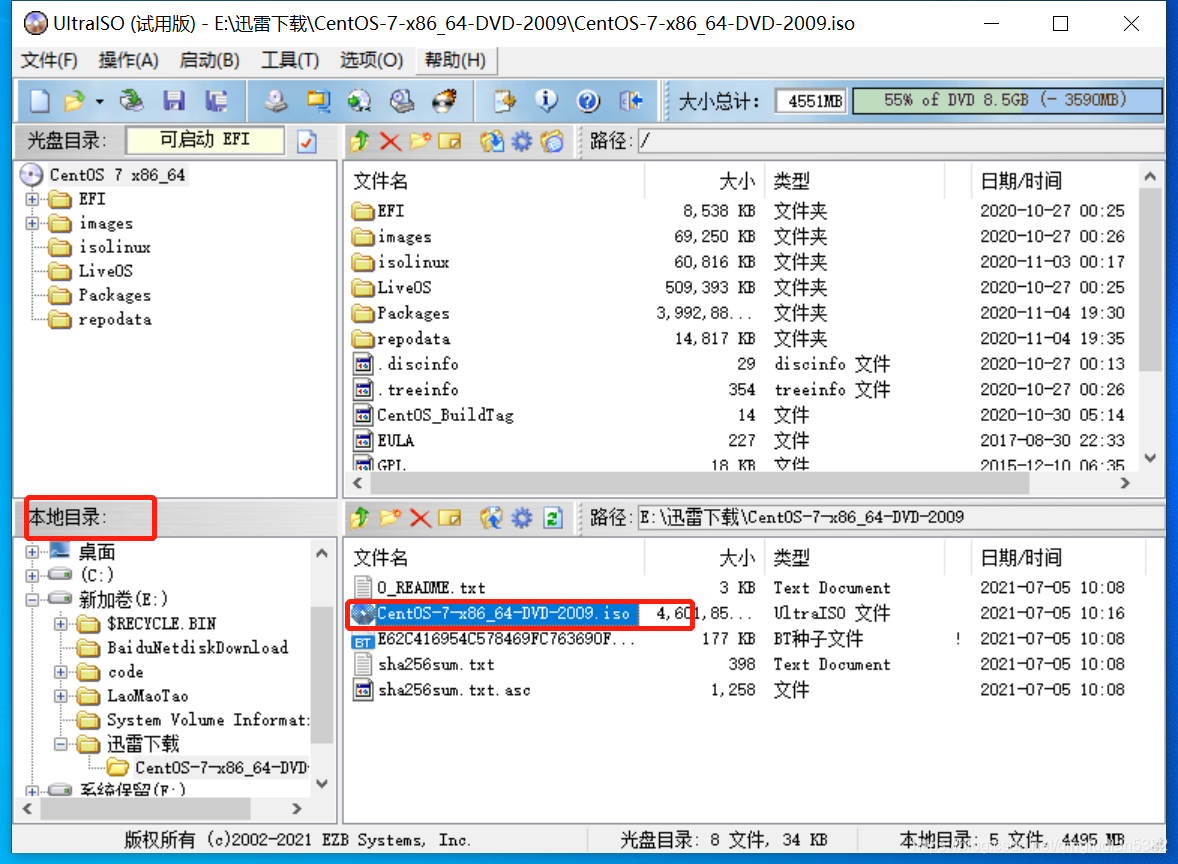1178x864 pixels.
Task: Open the 启动(B) menu
Action: [210, 60]
